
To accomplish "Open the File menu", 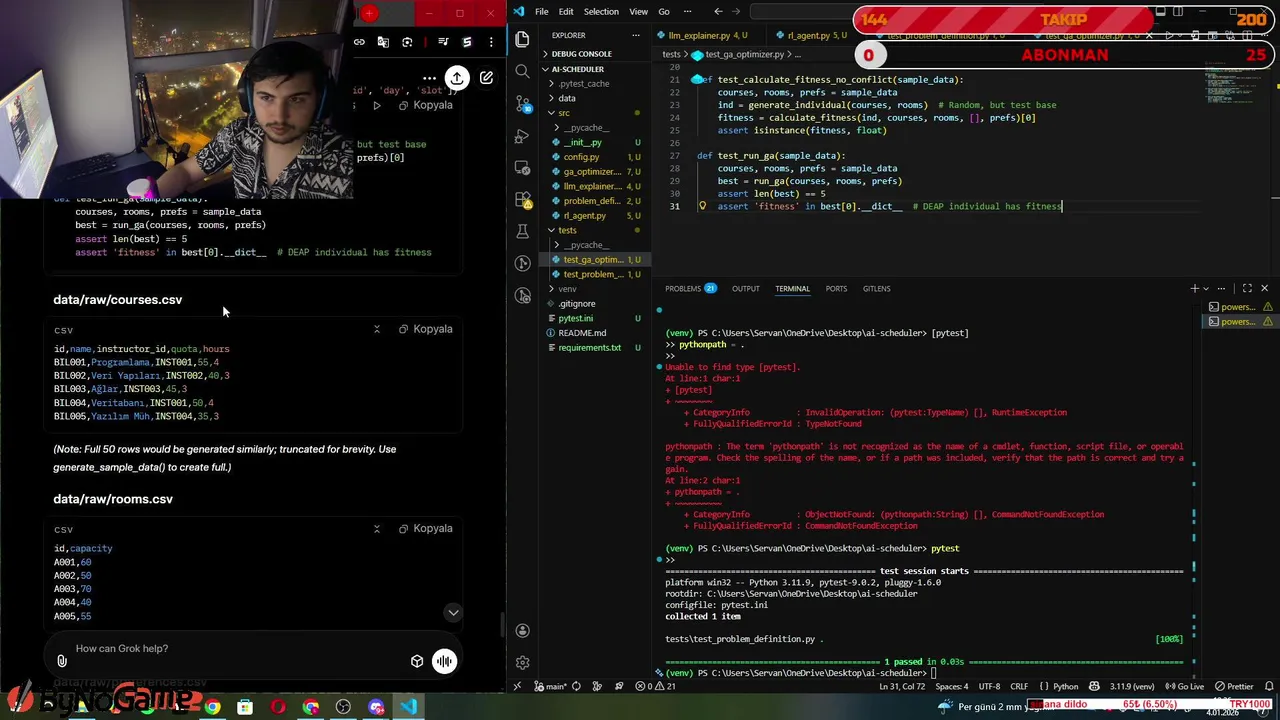I will coord(541,12).
